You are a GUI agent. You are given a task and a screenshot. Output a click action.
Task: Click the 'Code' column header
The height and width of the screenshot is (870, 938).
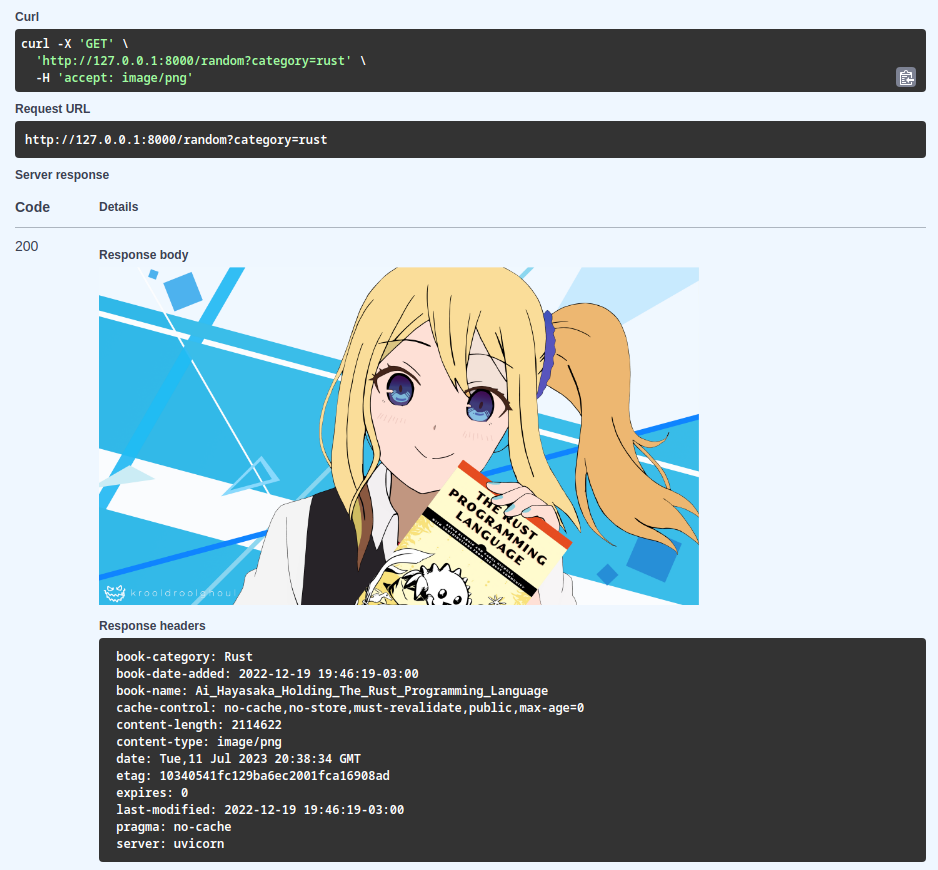click(x=32, y=207)
